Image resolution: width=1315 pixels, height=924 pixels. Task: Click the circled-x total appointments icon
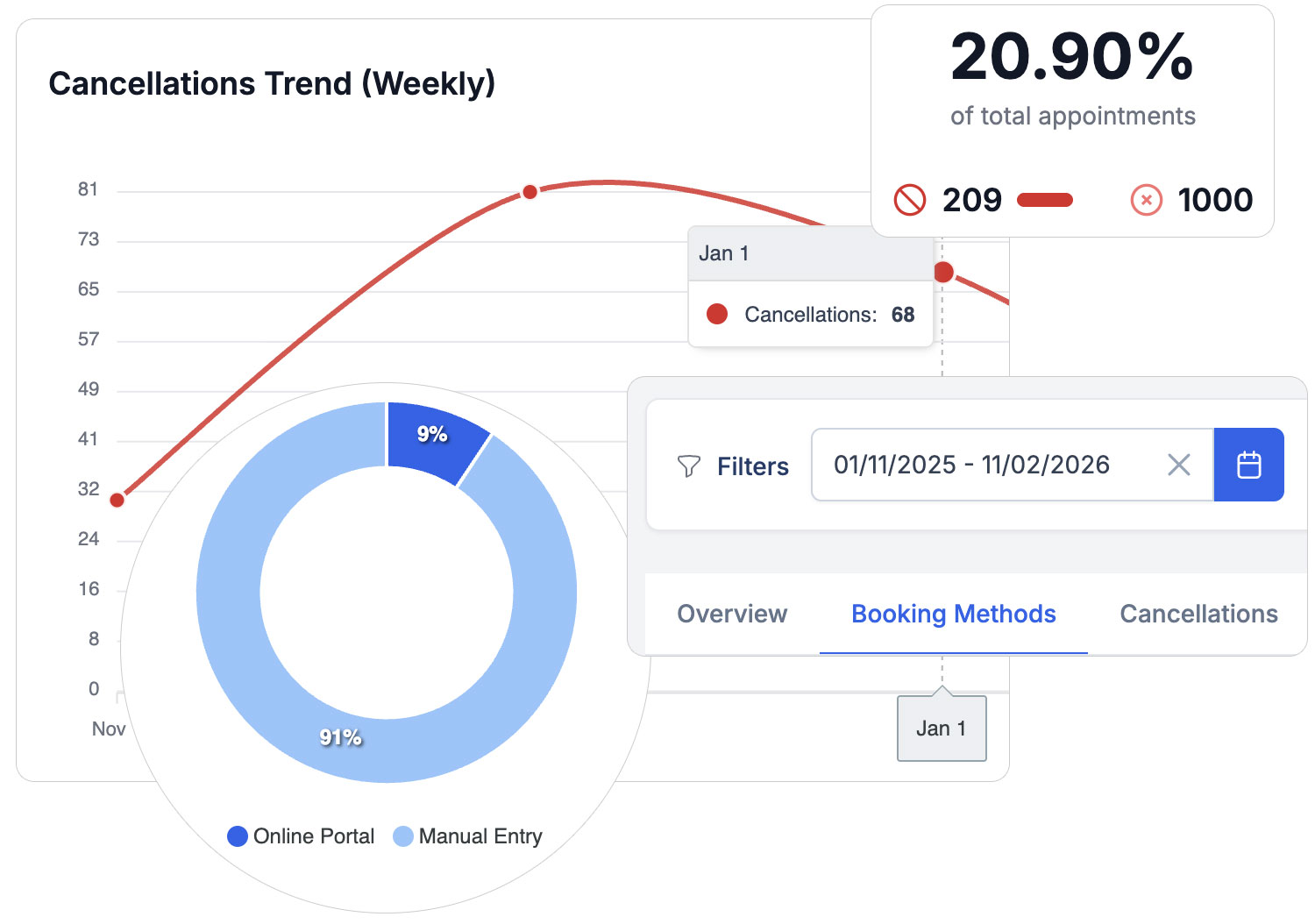1146,200
